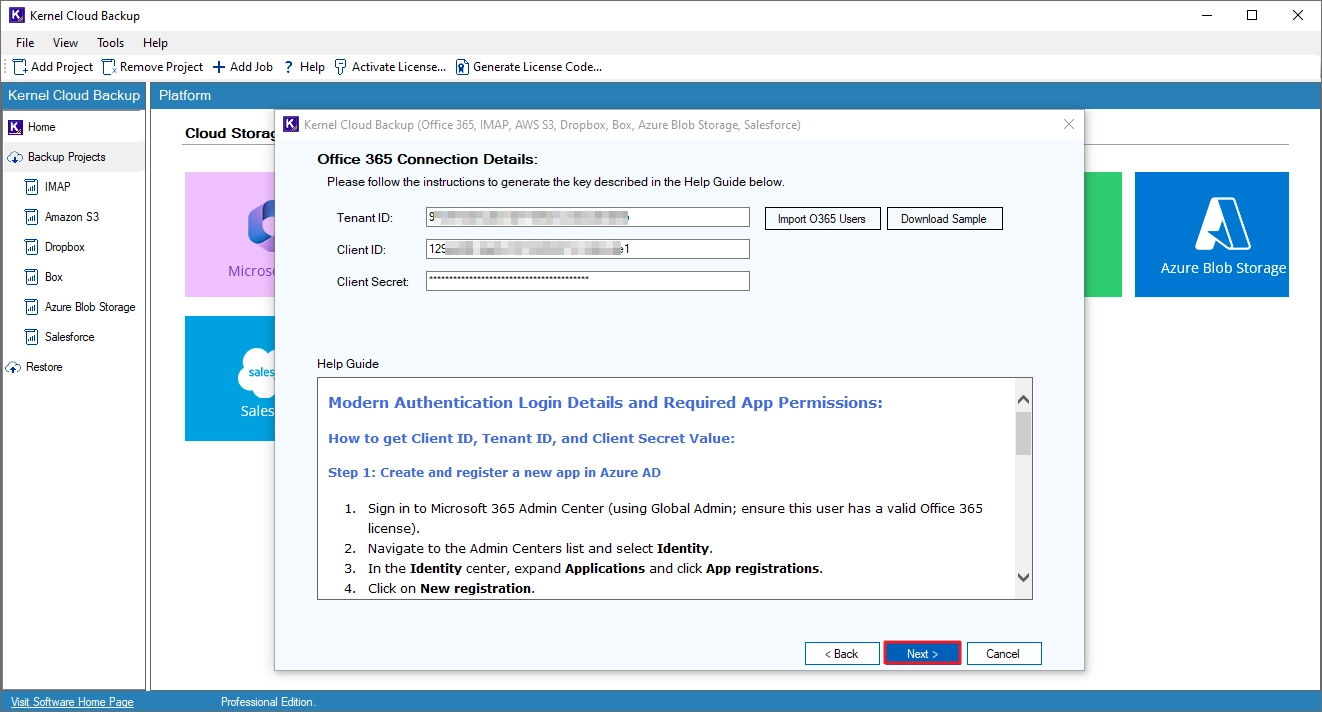This screenshot has height=712, width=1322.
Task: Click the Kernel logo in the dialog title
Action: click(x=291, y=124)
